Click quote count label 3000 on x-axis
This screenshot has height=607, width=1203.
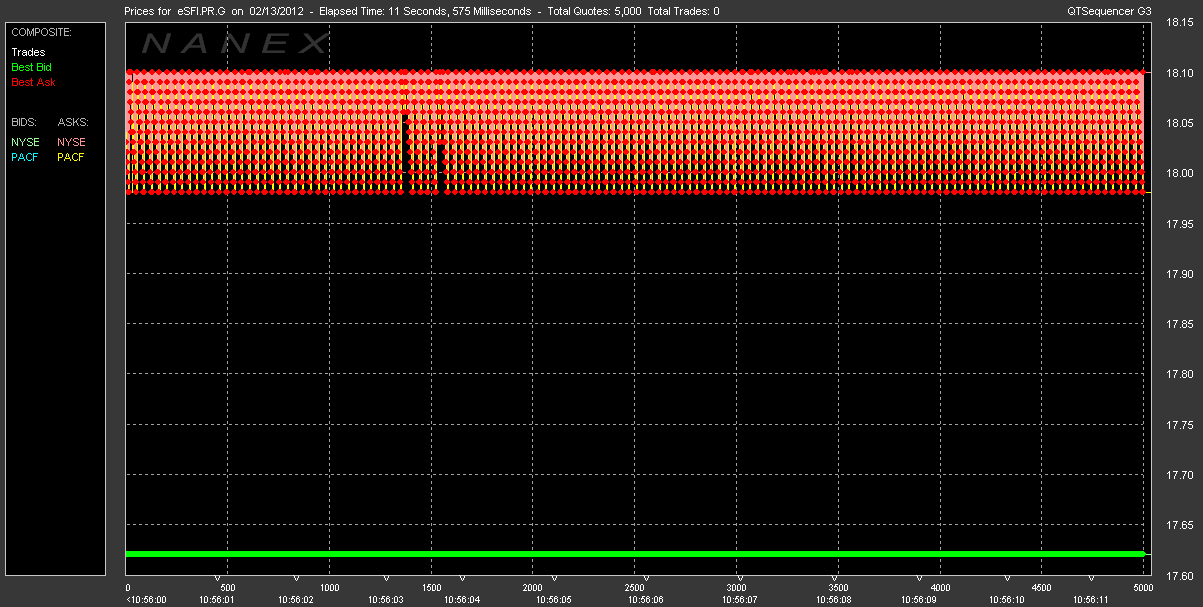coord(737,588)
